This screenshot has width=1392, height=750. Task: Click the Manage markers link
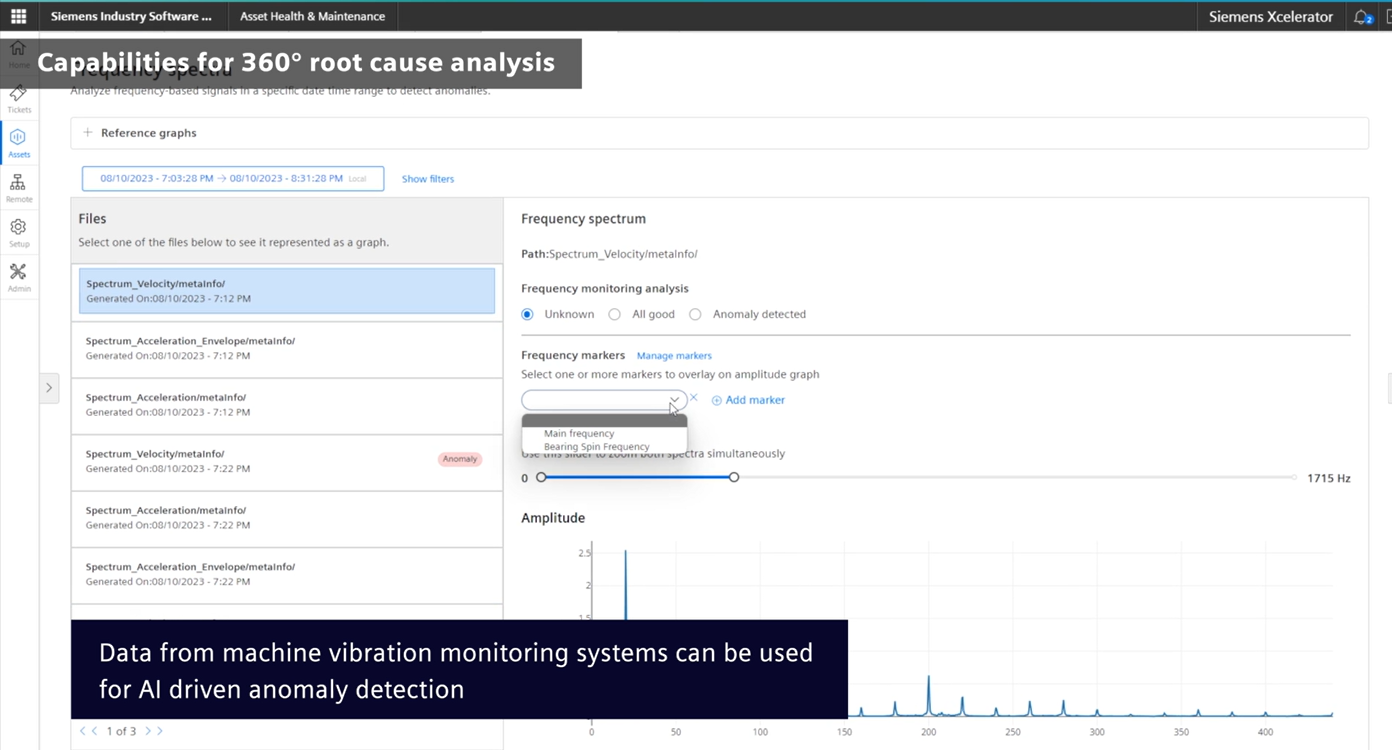(x=674, y=356)
